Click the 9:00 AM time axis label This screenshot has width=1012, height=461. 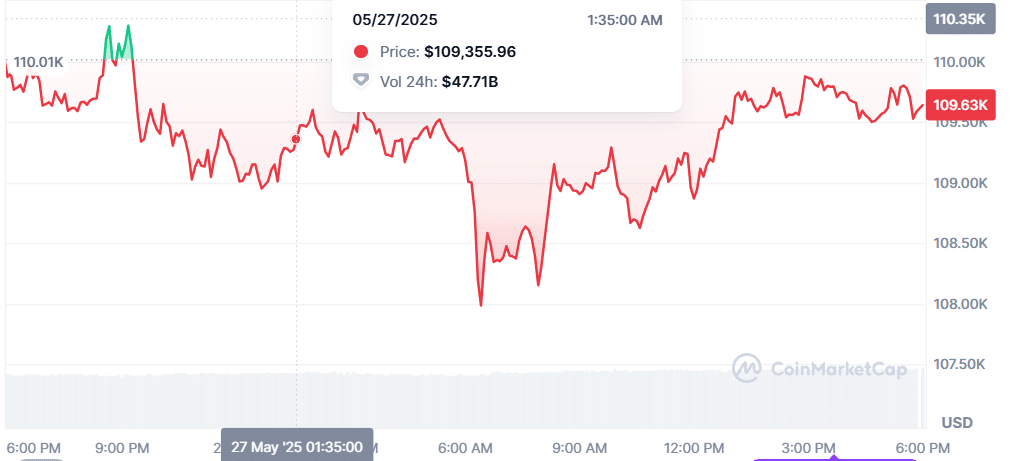point(580,446)
